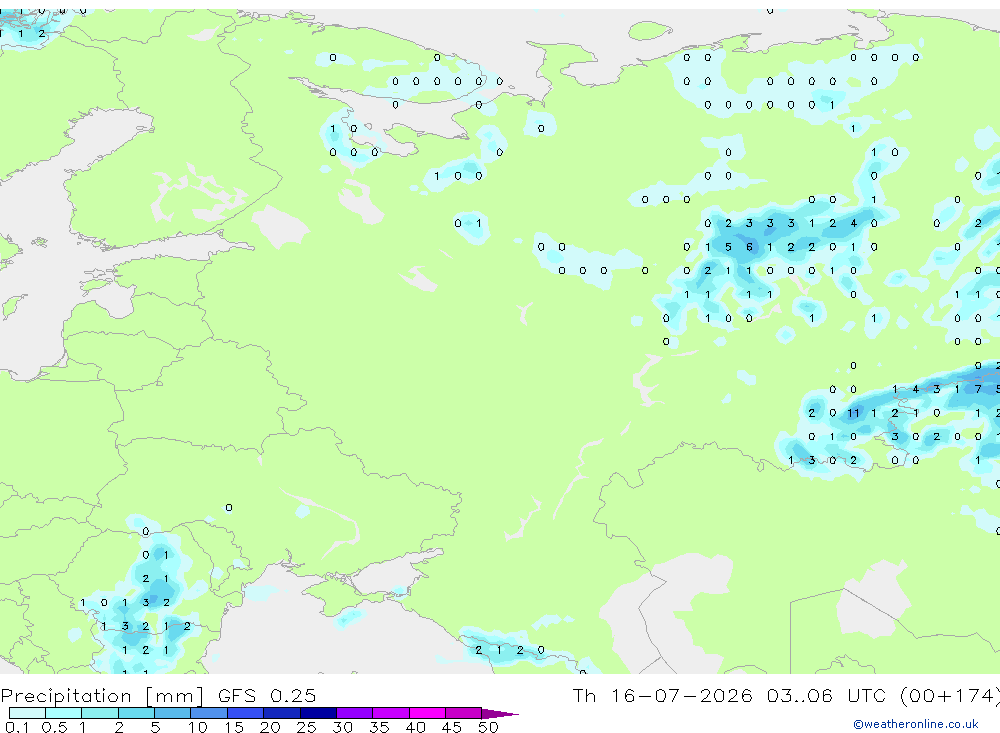
Task: Click the '11' precipitation value on the map
Action: pyautogui.click(x=853, y=413)
